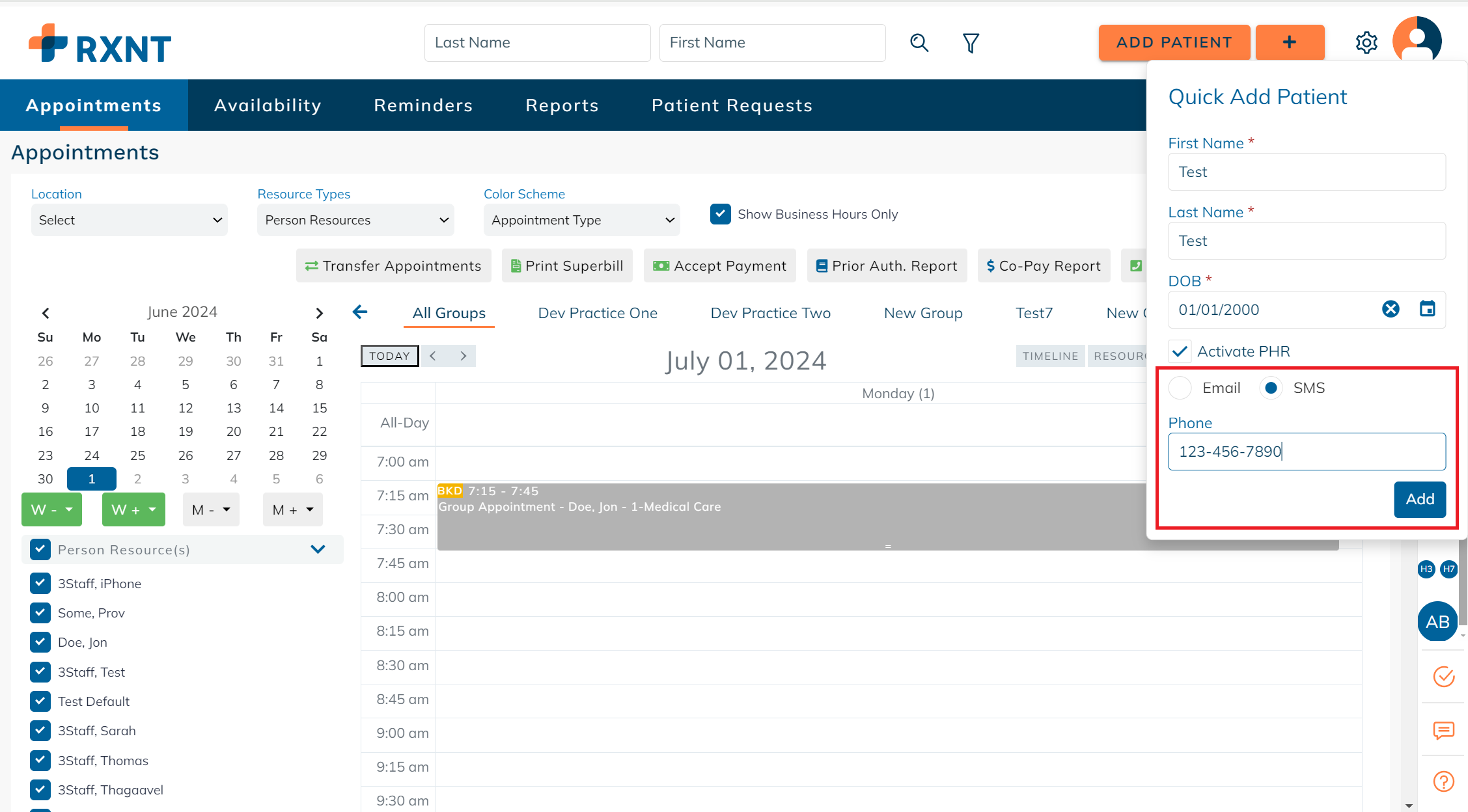Toggle visibility of Doe, Jon resource
1468x812 pixels.
[40, 642]
